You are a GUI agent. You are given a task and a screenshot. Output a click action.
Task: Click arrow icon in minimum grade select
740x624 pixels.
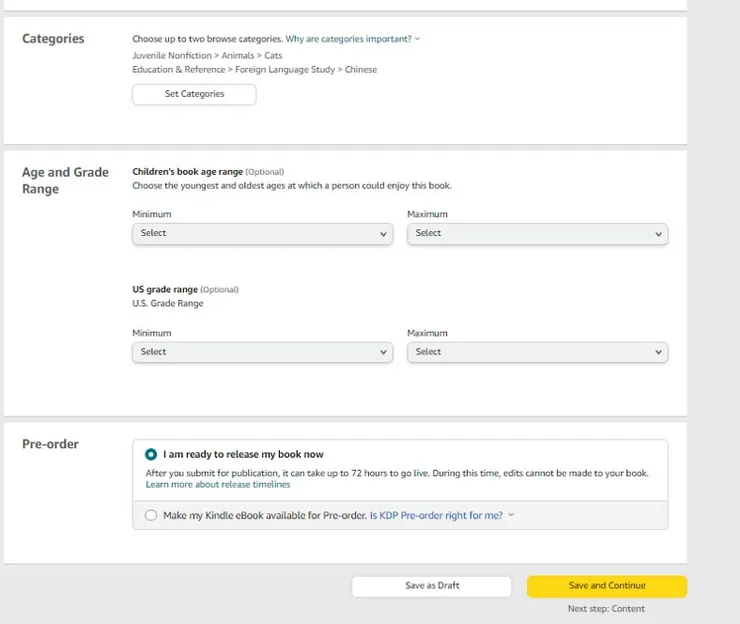(x=384, y=353)
